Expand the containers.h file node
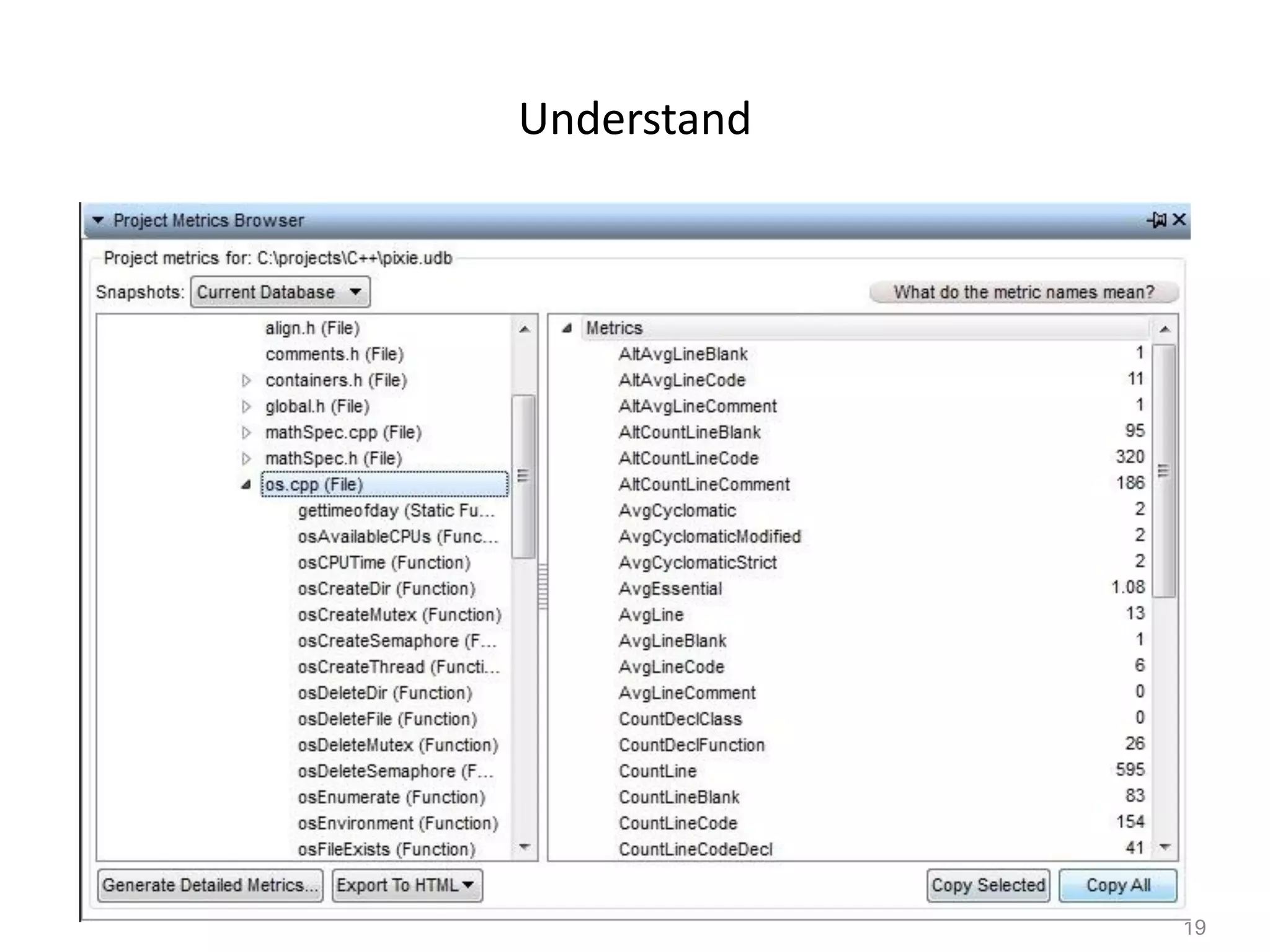Screen dimensions: 1270x952 246,381
